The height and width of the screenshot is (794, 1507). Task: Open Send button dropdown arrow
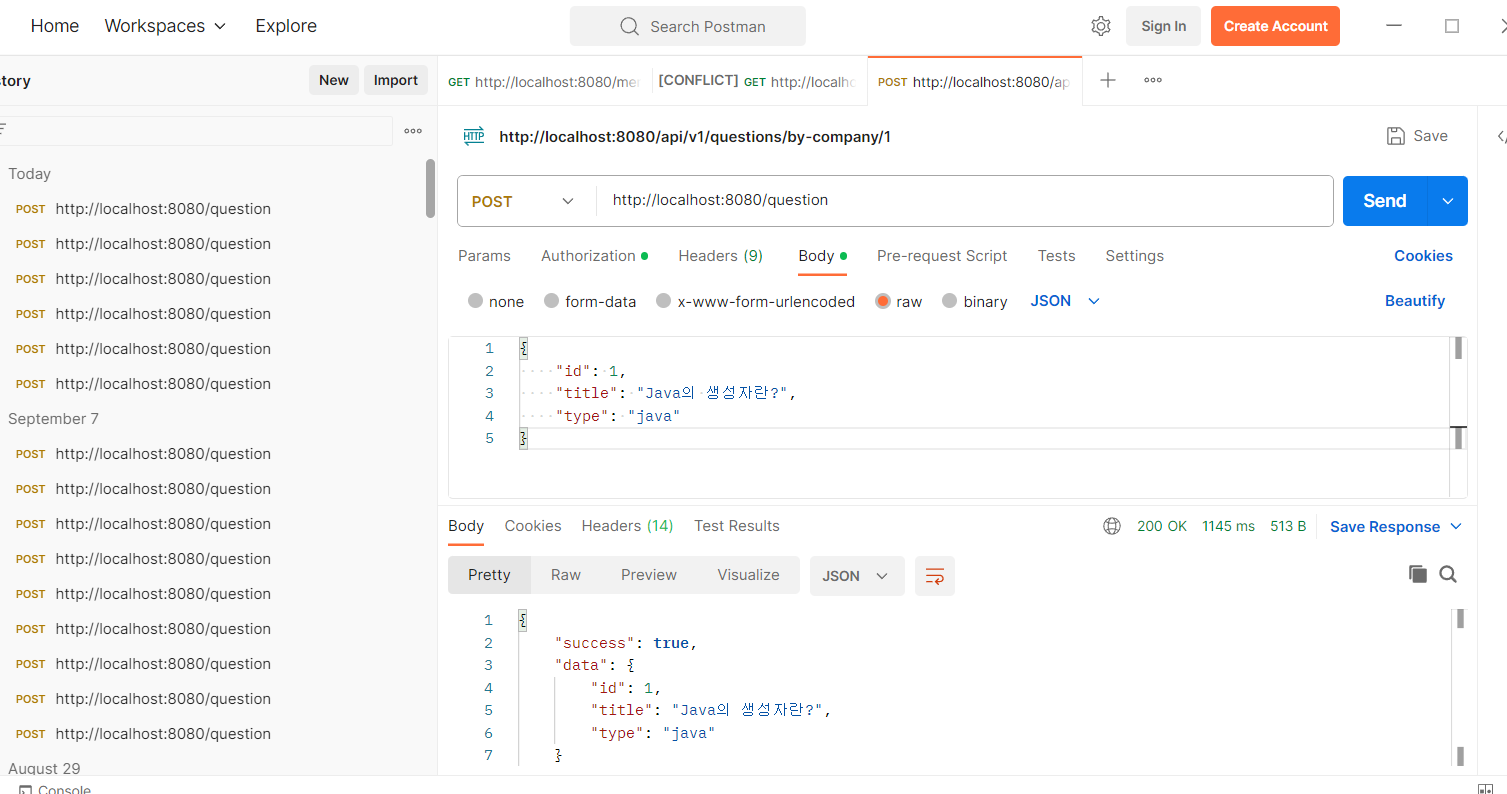coord(1448,201)
